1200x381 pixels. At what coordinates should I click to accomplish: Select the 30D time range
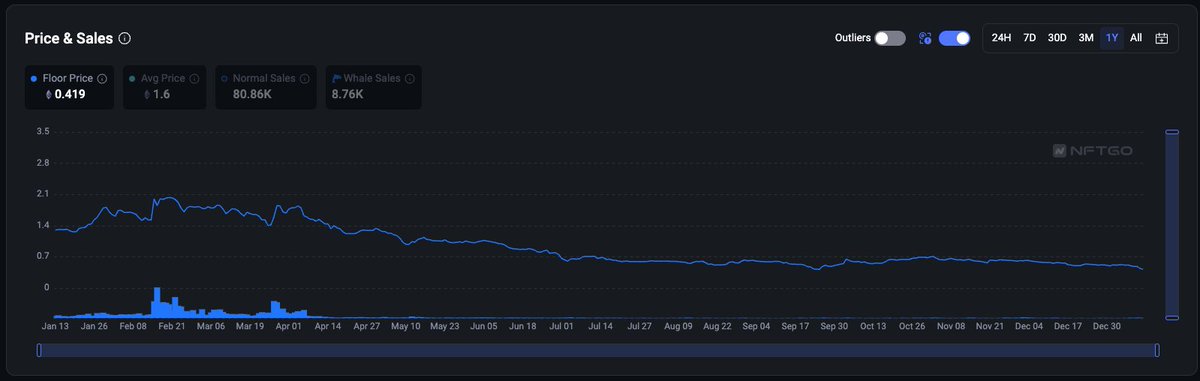click(1057, 38)
